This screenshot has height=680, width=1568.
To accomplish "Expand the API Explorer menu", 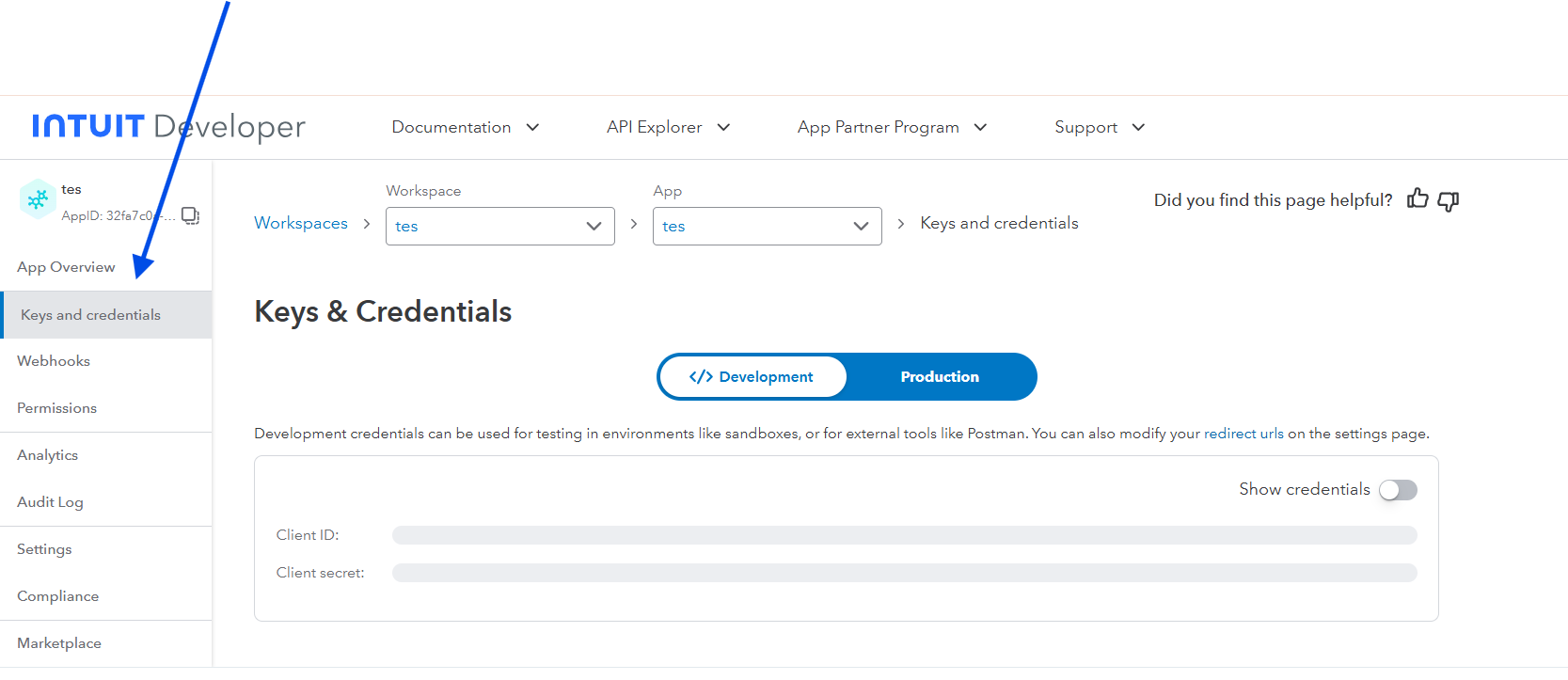I will coord(668,127).
